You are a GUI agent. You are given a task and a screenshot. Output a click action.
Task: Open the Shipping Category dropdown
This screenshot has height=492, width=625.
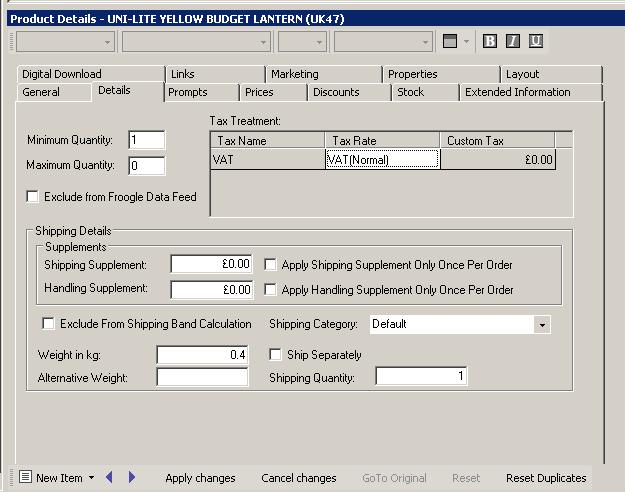coord(541,325)
